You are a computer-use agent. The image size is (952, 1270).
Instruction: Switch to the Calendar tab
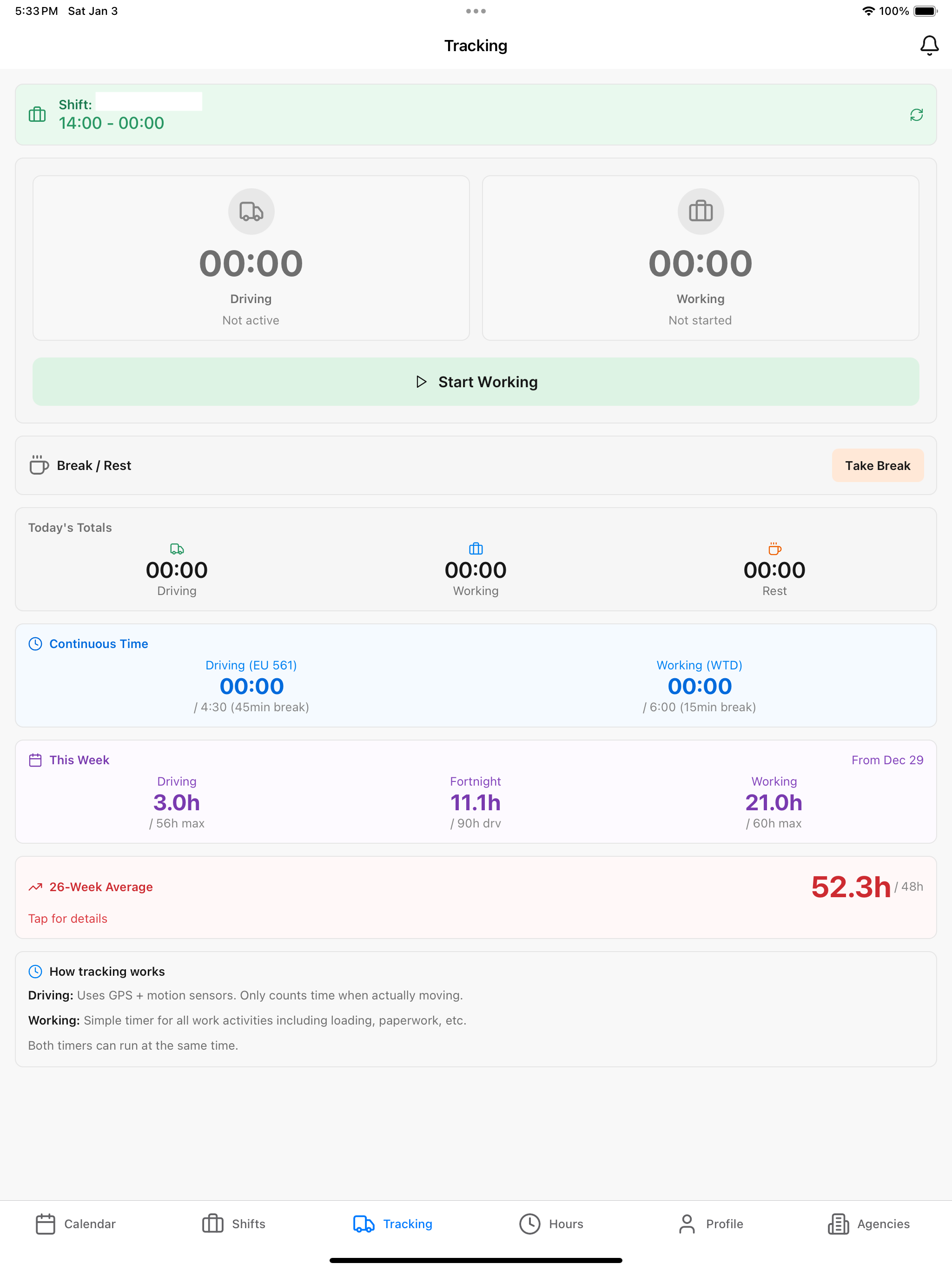(x=76, y=1224)
